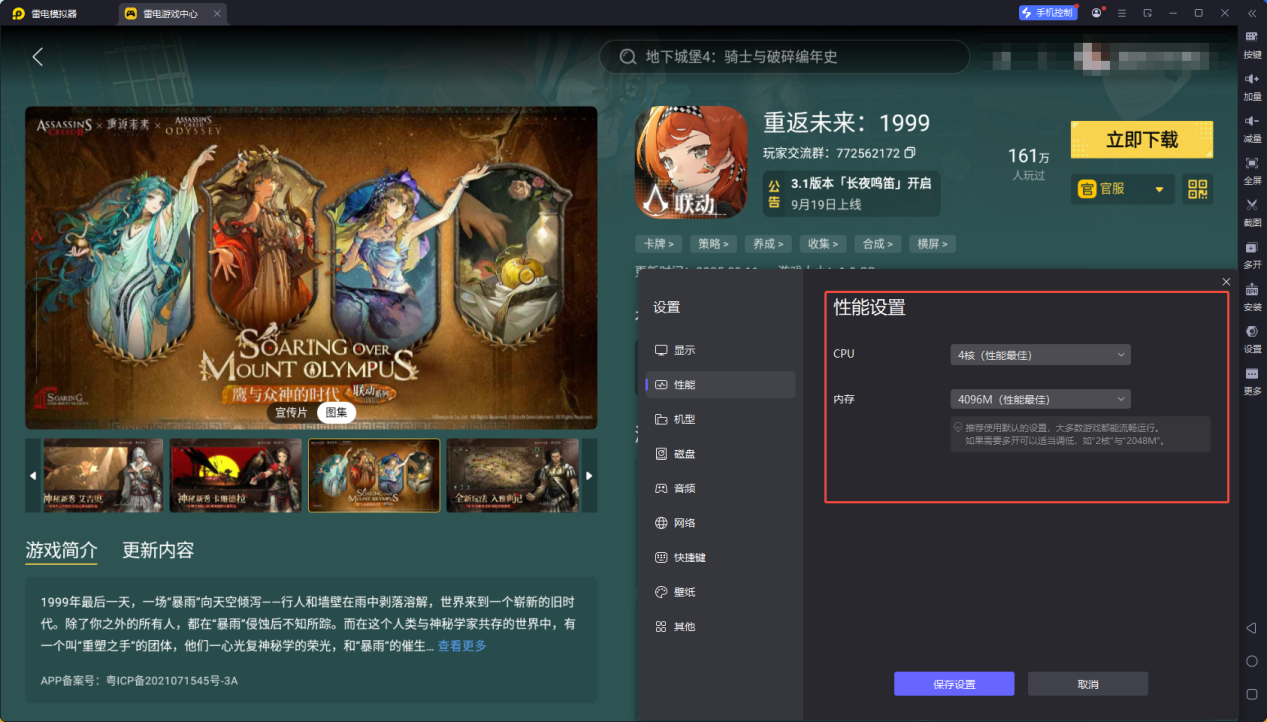Open the 机型 device model settings section

coord(720,419)
